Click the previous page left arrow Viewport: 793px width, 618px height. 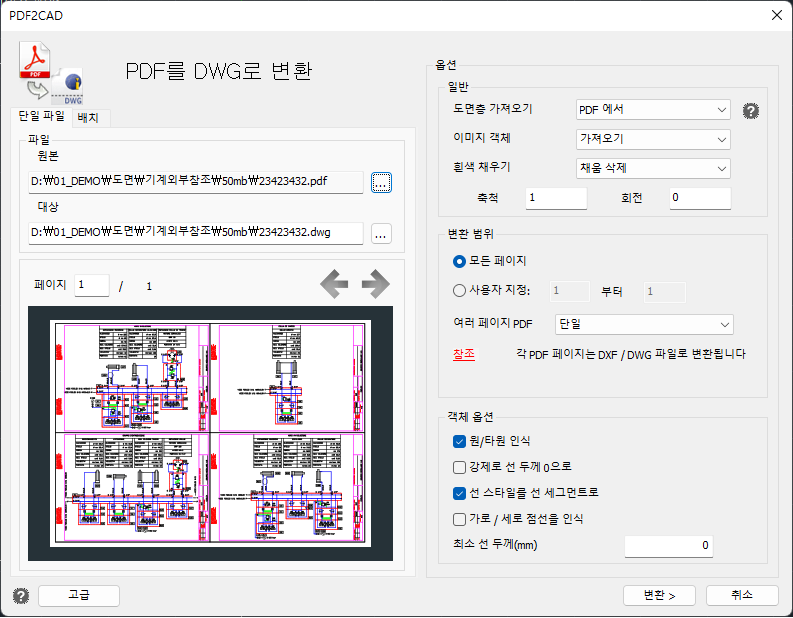point(334,284)
